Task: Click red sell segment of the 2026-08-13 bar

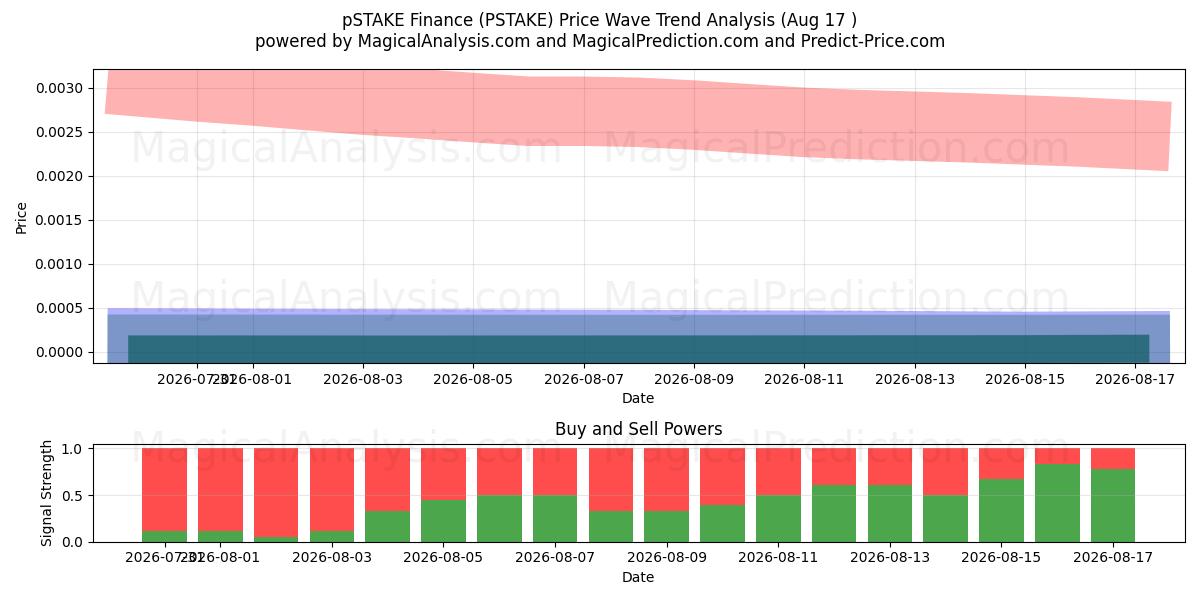Action: [x=890, y=467]
